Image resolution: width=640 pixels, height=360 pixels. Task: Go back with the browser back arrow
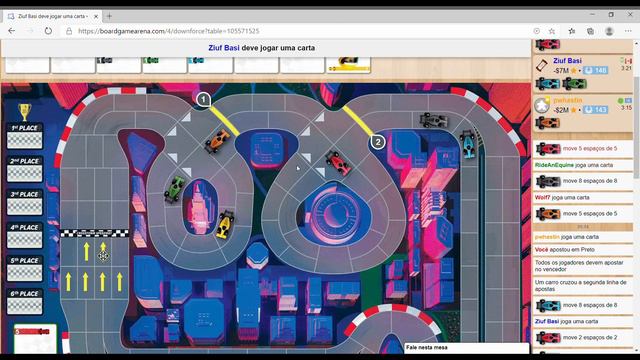tap(11, 31)
